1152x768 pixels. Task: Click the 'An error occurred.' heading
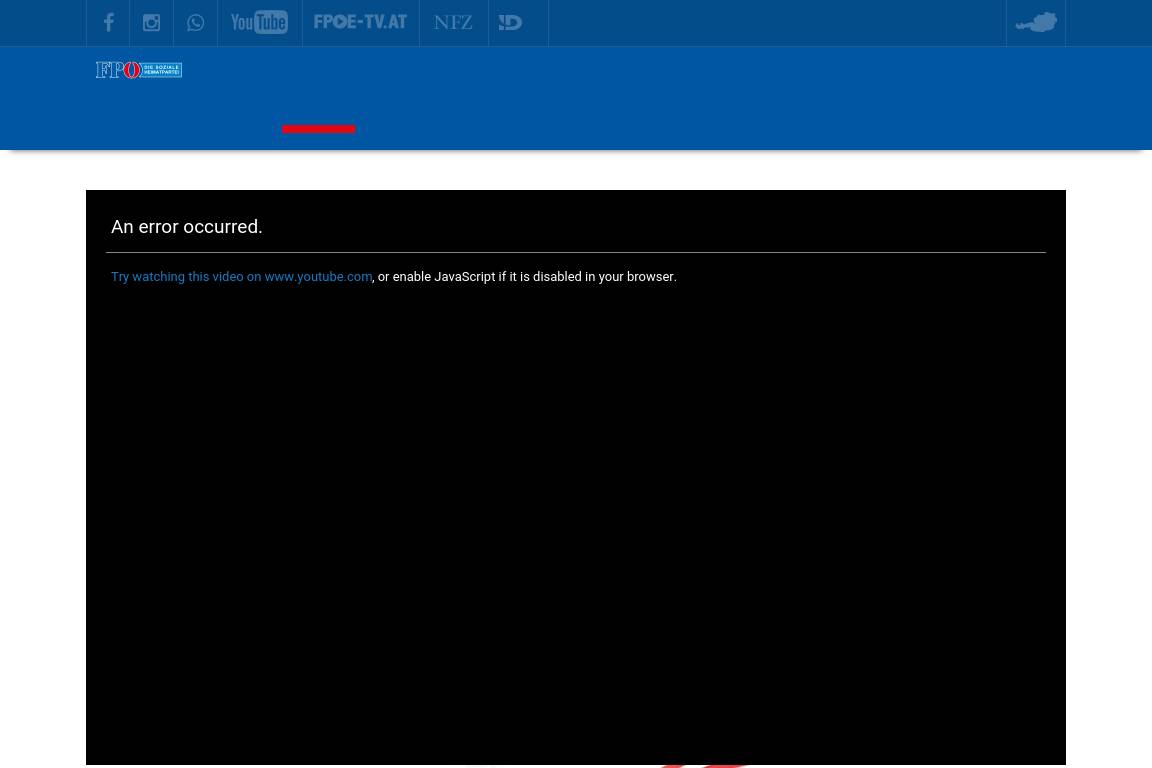click(187, 227)
